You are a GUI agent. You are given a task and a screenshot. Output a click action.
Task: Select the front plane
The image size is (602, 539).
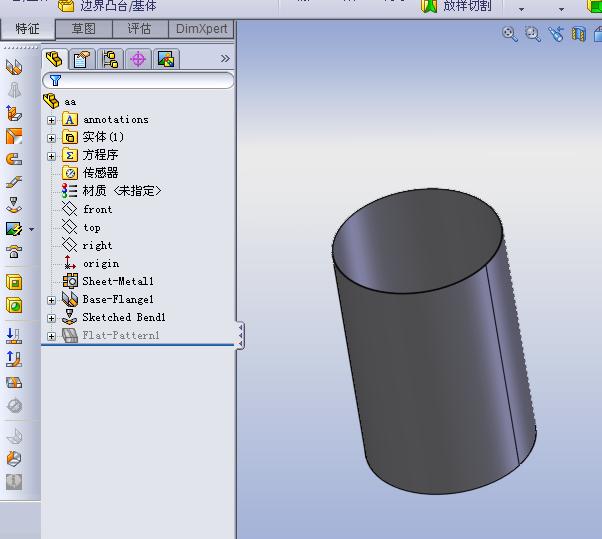[x=87, y=209]
